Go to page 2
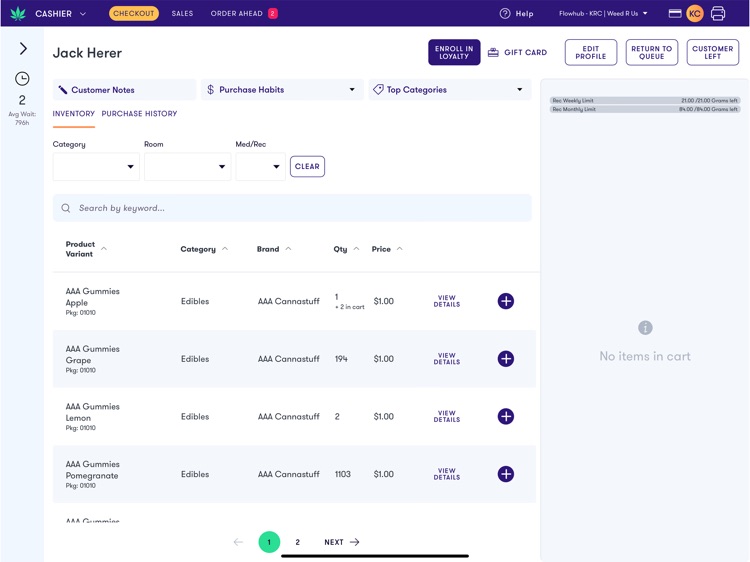The image size is (750, 562). point(298,542)
